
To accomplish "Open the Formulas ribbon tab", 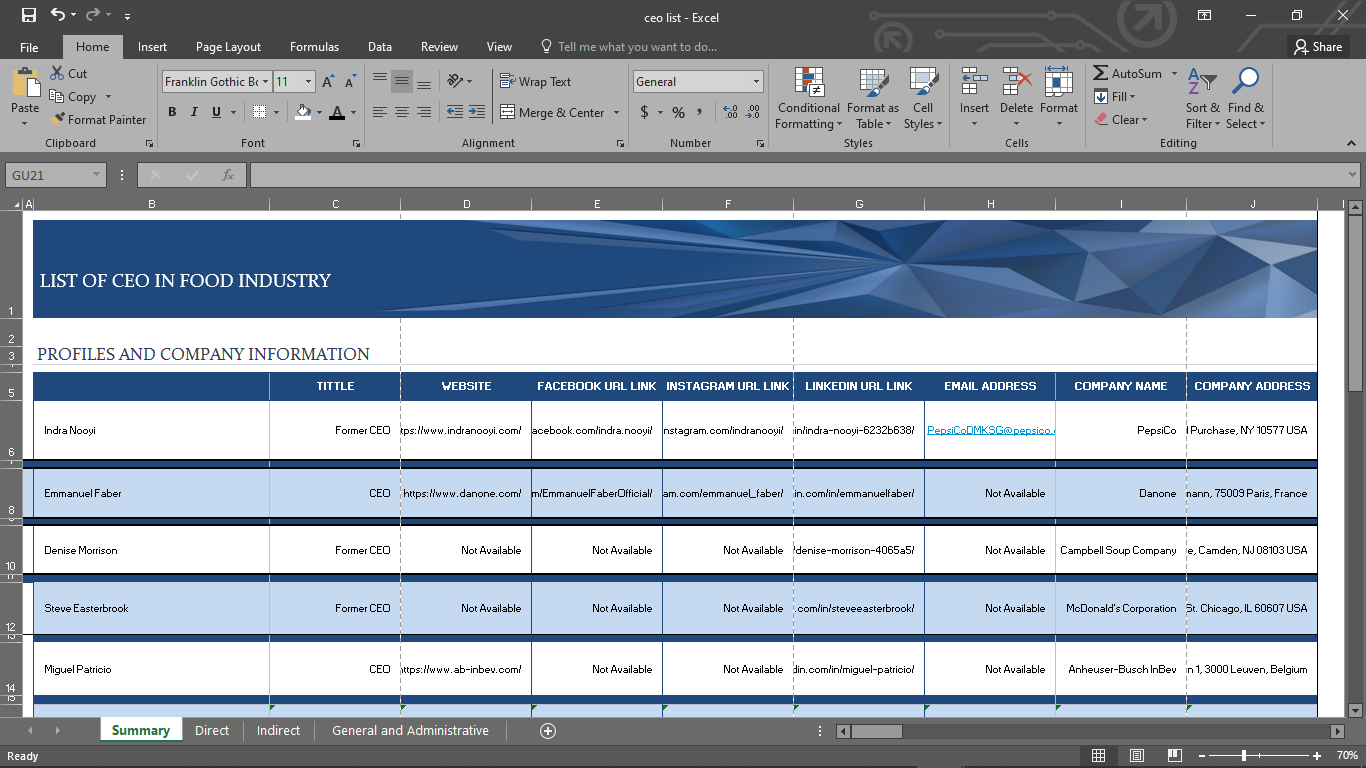I will tap(314, 47).
